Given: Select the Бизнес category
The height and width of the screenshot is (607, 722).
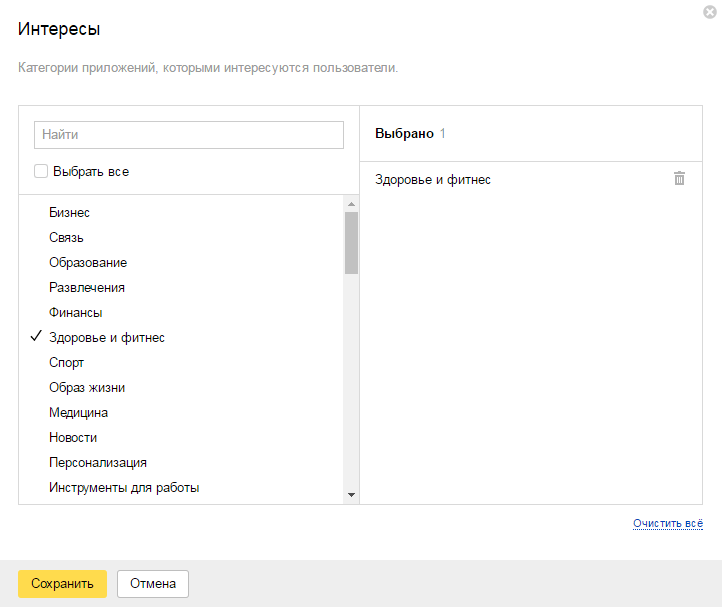Looking at the screenshot, I should (69, 213).
